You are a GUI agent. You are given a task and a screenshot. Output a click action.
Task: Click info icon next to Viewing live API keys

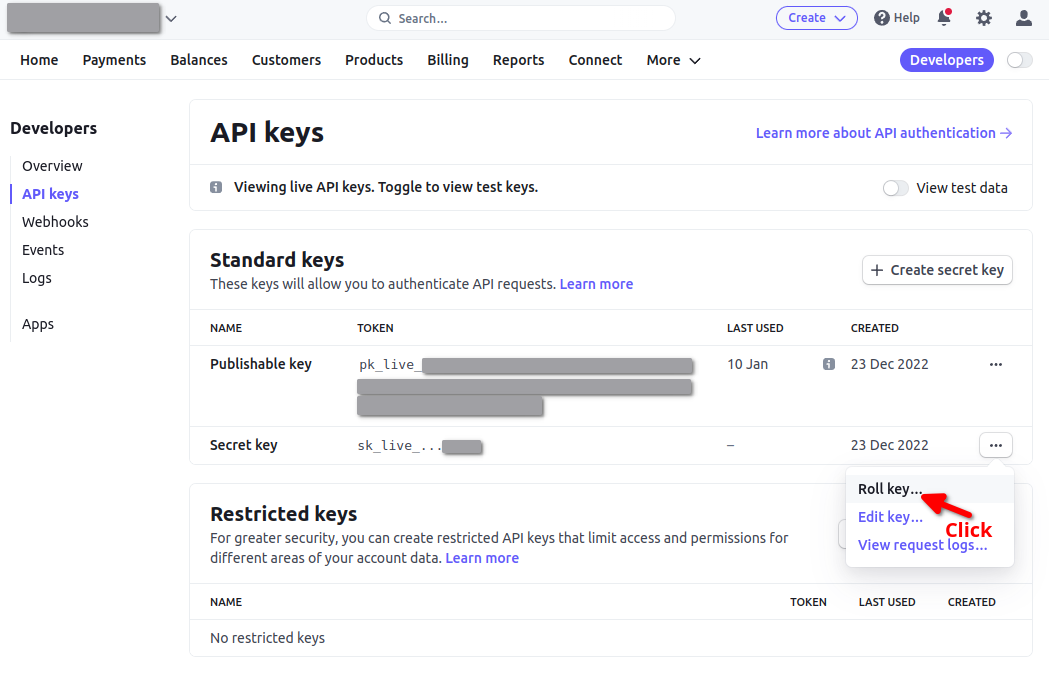coord(216,187)
